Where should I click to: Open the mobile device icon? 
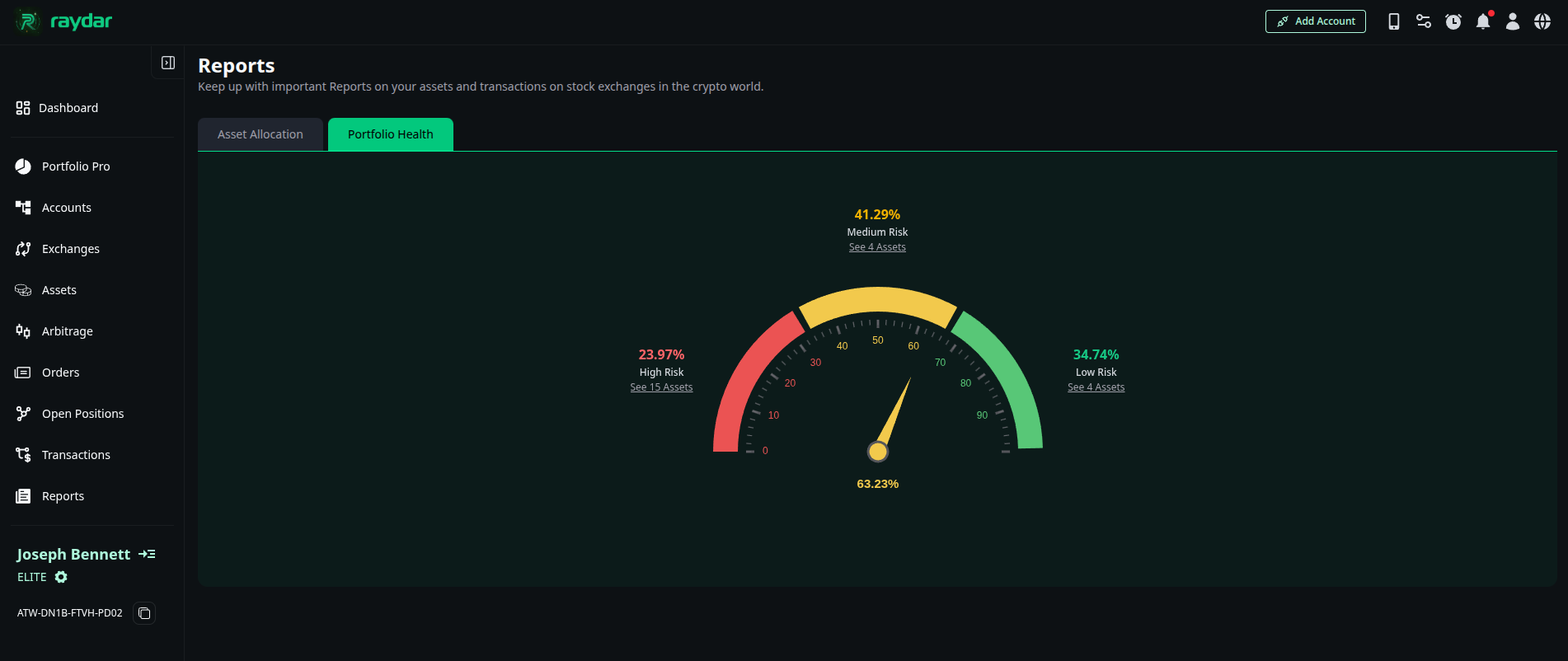pos(1394,21)
